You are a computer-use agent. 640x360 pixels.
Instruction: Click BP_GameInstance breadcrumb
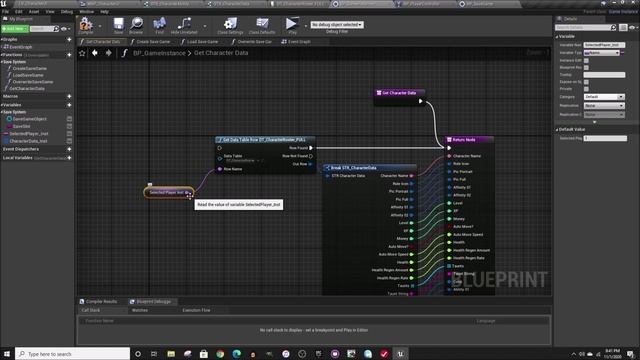point(159,53)
